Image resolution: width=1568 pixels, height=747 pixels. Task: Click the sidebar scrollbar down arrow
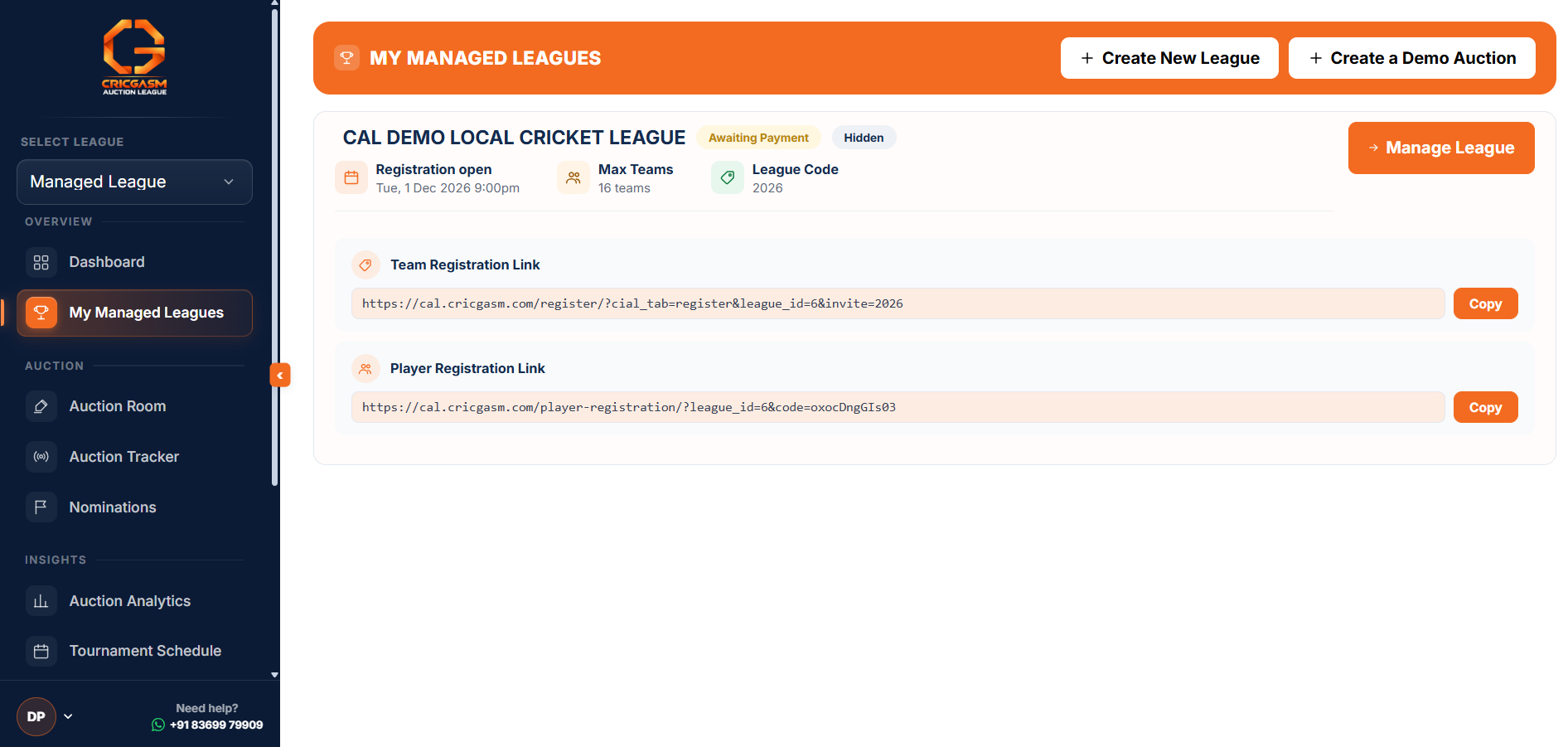(x=275, y=675)
